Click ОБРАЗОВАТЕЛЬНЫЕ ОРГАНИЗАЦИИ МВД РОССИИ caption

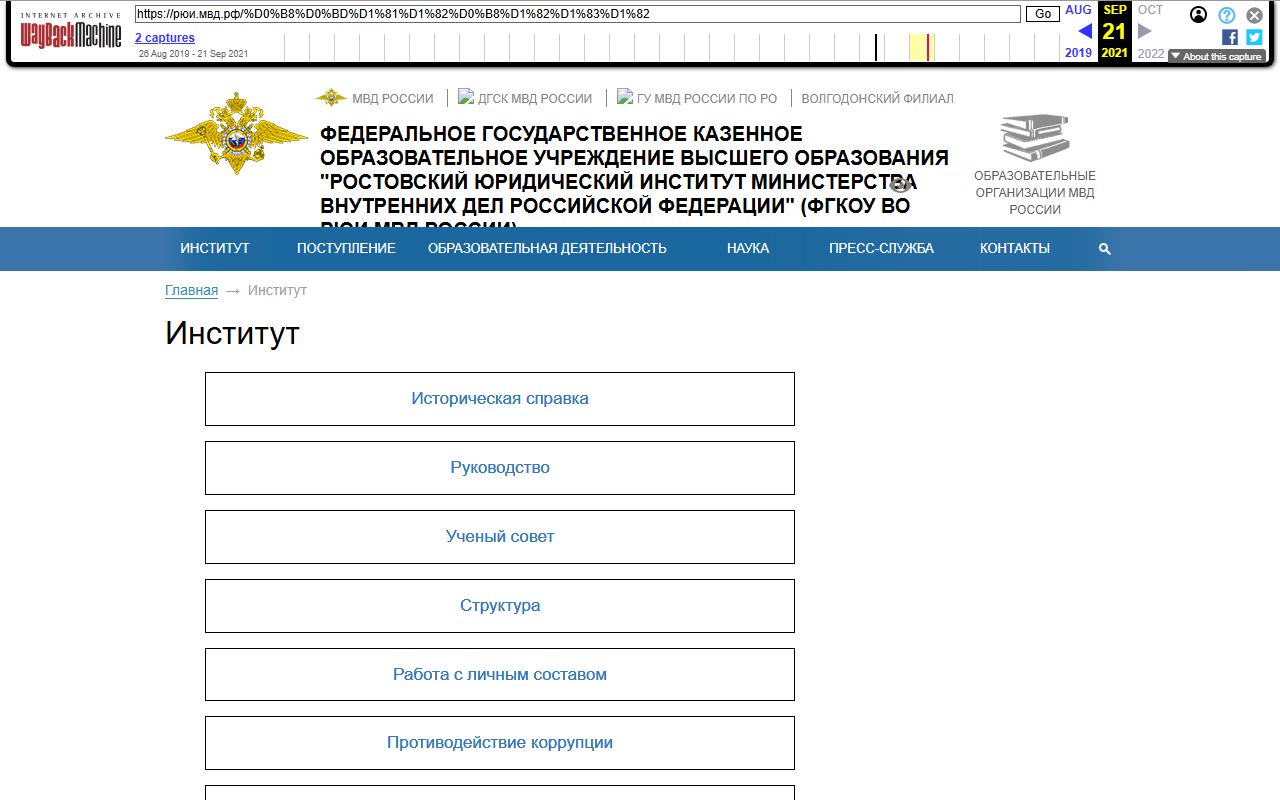pos(1035,193)
